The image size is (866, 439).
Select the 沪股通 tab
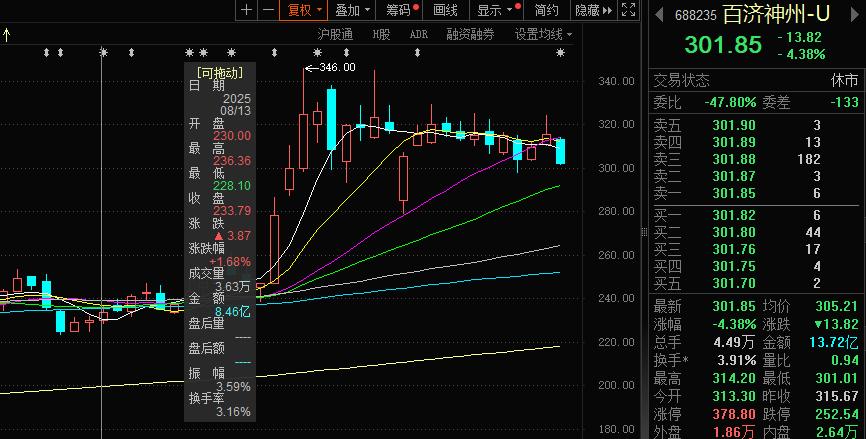pyautogui.click(x=335, y=34)
